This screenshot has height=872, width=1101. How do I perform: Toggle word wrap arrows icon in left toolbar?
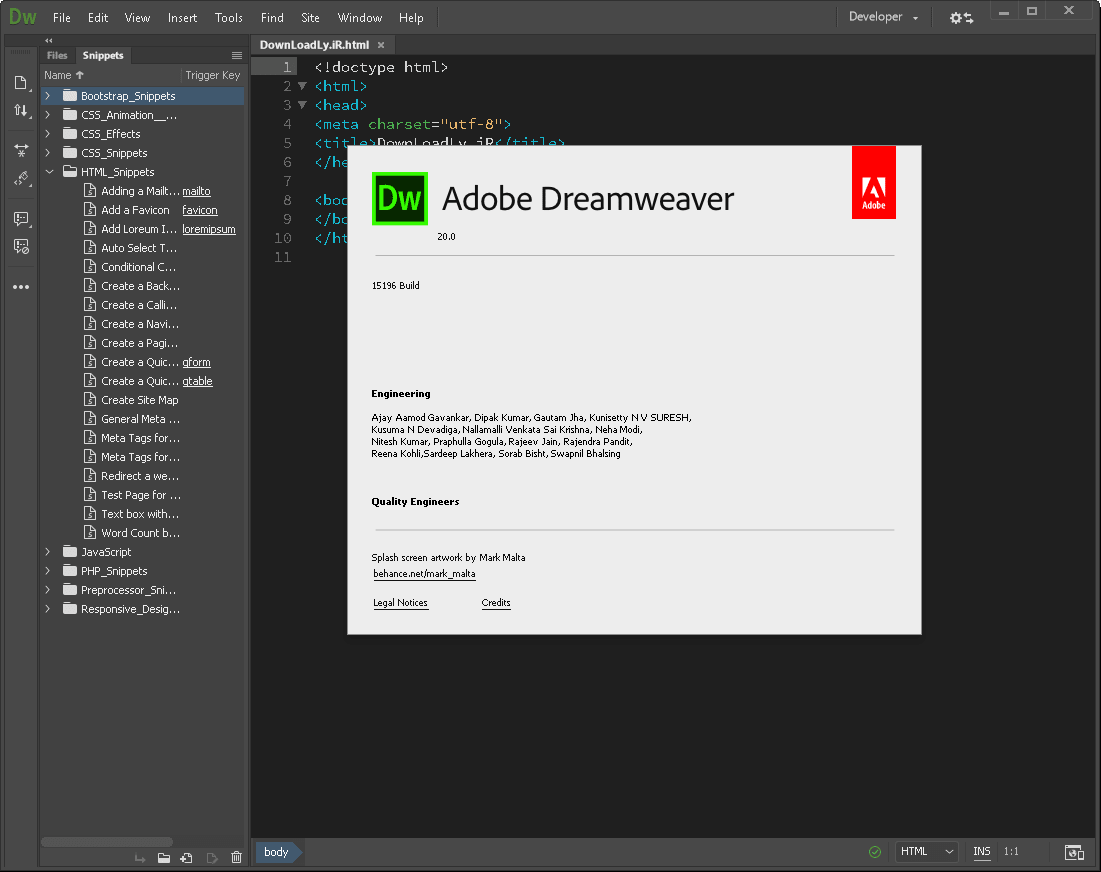21,111
